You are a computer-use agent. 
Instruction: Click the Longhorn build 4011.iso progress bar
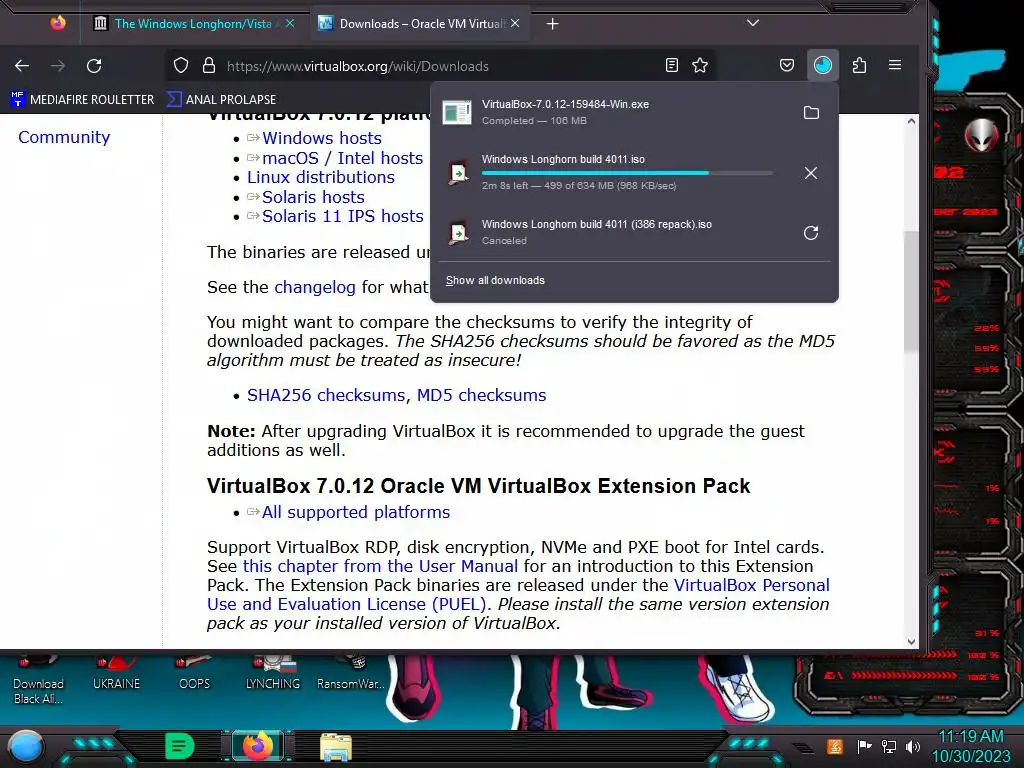627,173
